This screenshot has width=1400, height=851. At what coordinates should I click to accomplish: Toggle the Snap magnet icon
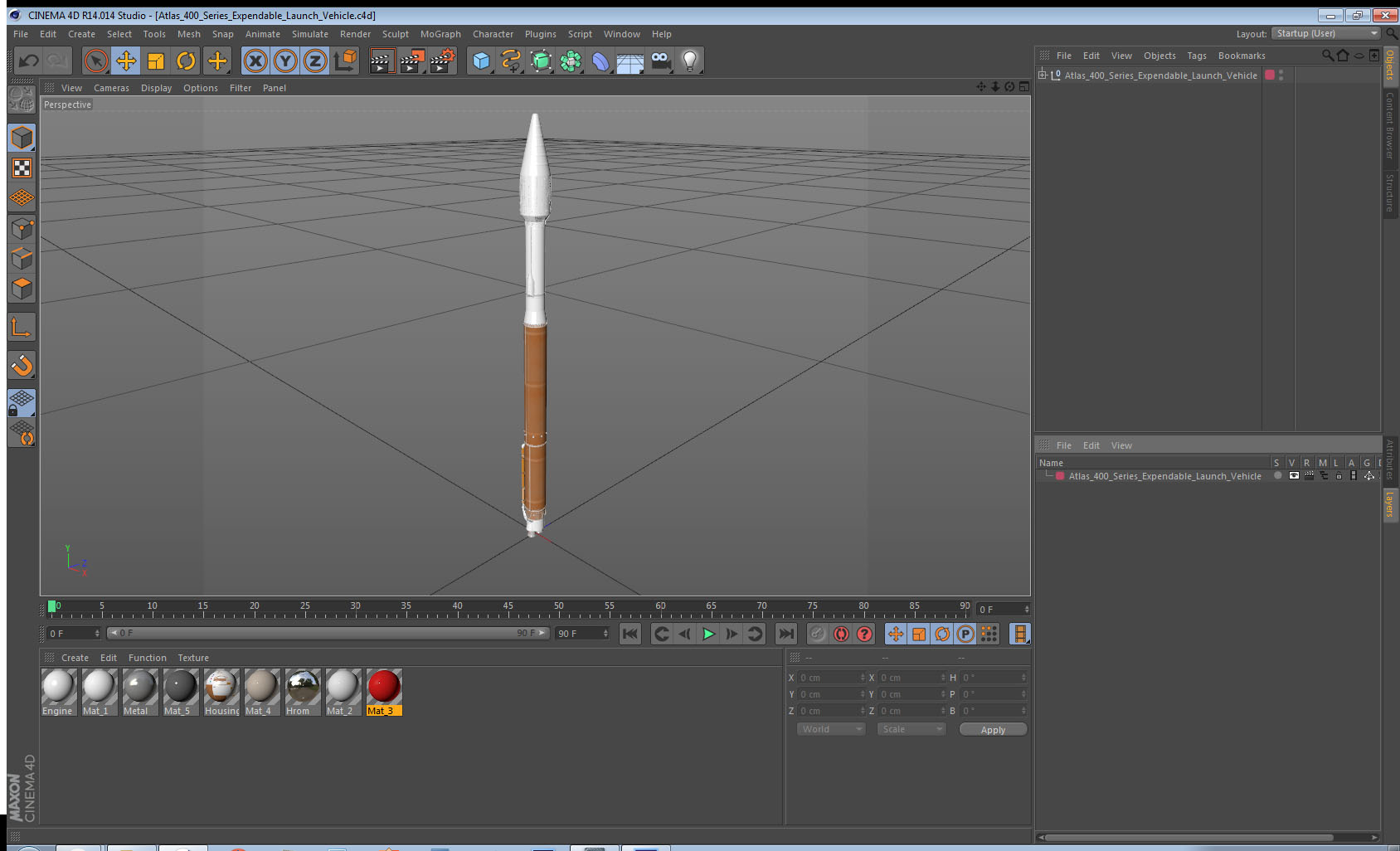[22, 365]
